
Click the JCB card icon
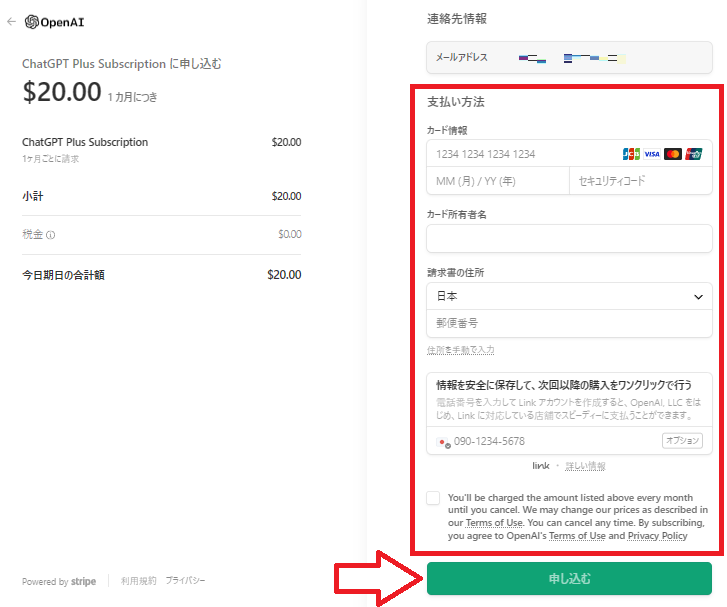tap(631, 154)
